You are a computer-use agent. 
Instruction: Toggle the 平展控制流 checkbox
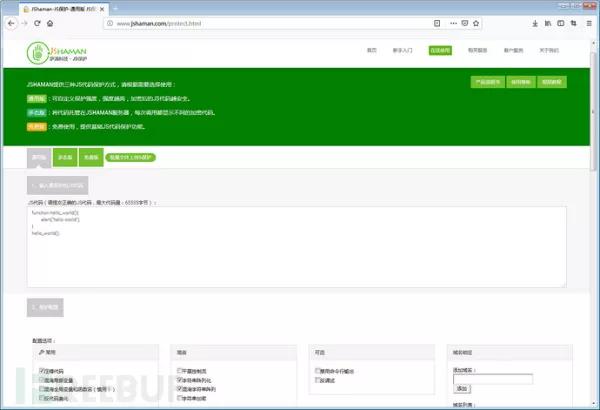point(179,370)
